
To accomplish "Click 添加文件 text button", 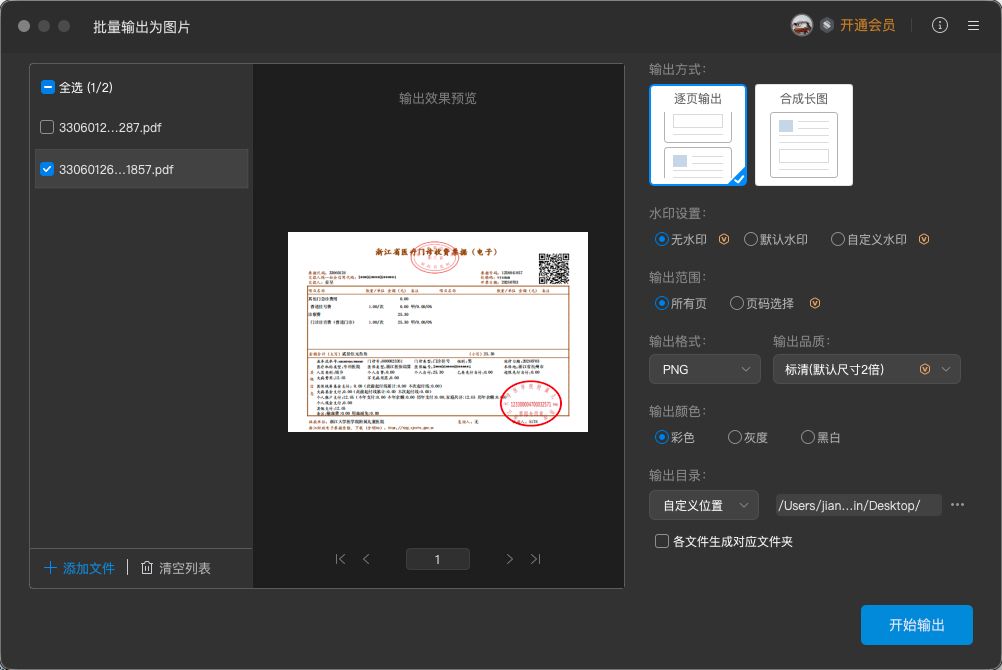I will pyautogui.click(x=89, y=568).
